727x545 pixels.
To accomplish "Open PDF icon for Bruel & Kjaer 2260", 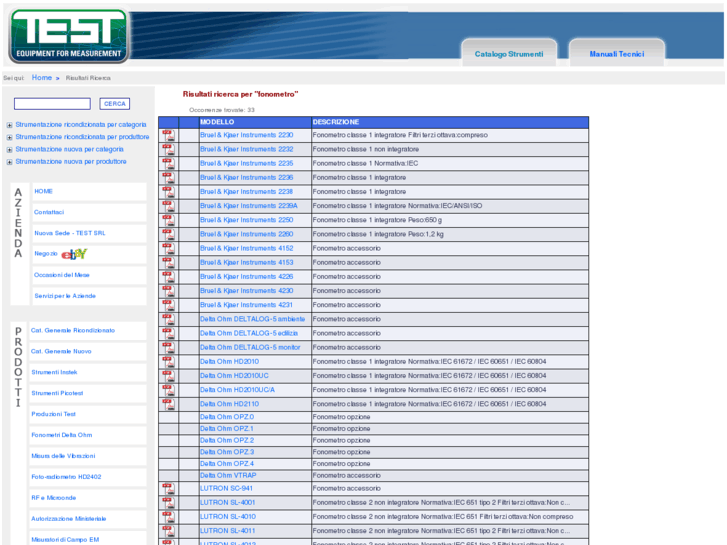I will (168, 234).
